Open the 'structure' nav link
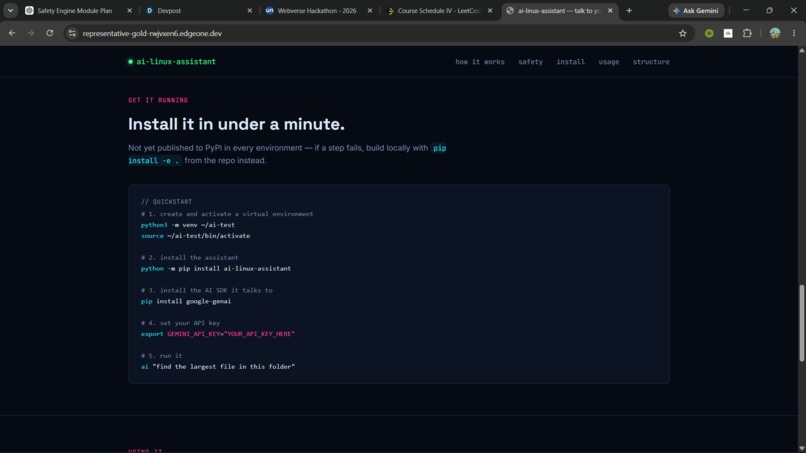 point(651,62)
